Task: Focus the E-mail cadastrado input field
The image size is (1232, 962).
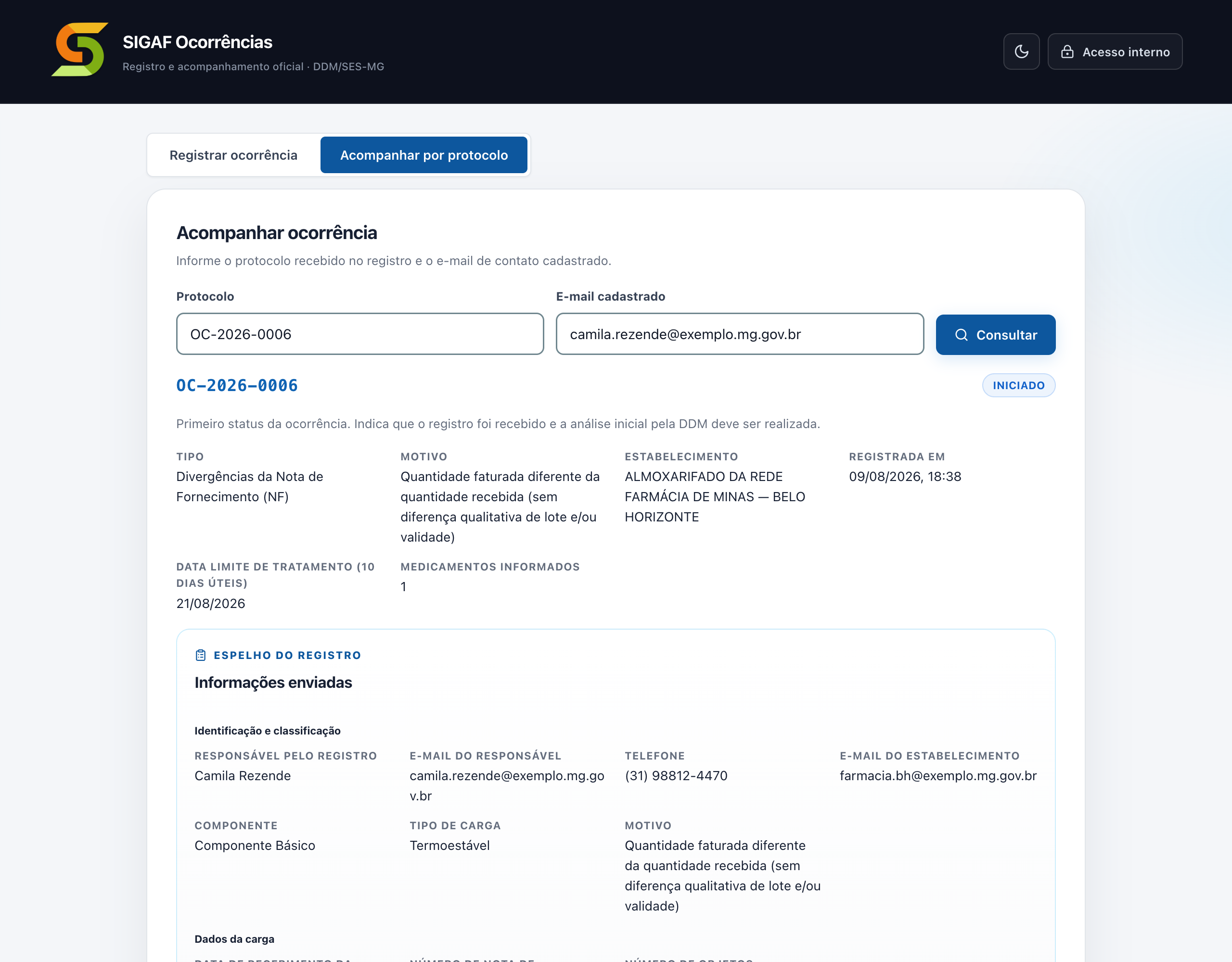Action: 740,334
